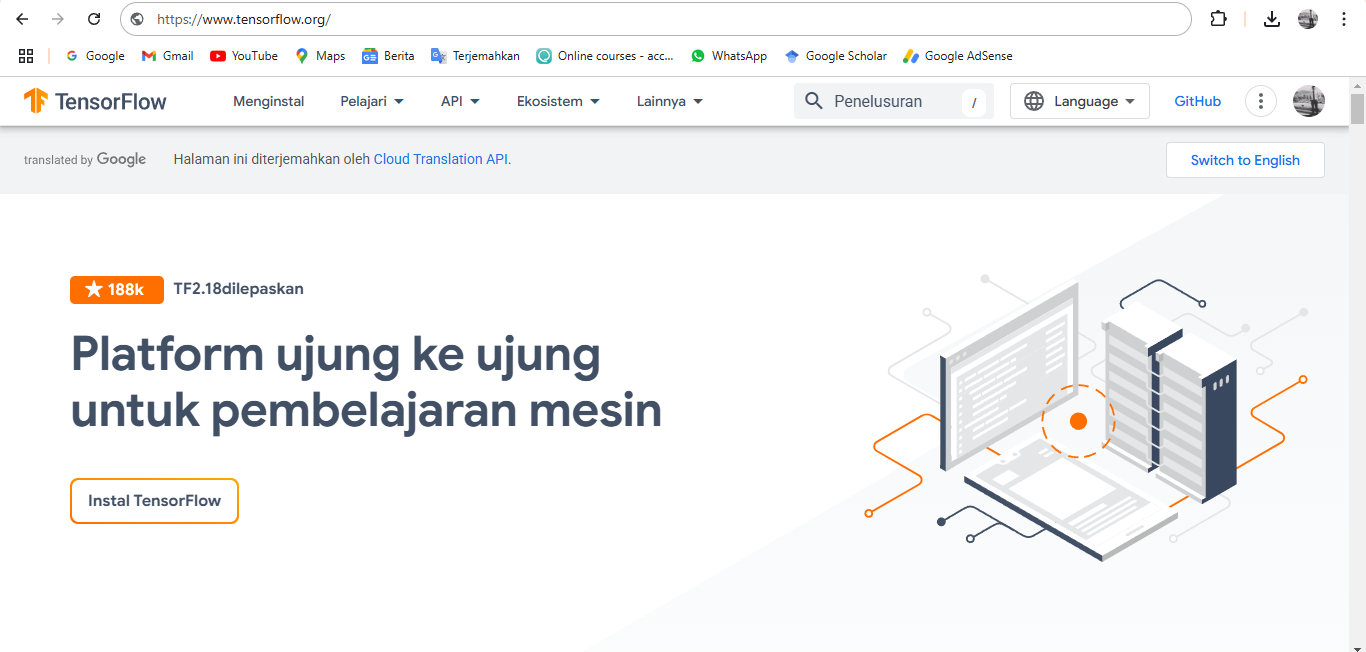
Task: Open the Google Scholar bookmark
Action: pos(836,56)
